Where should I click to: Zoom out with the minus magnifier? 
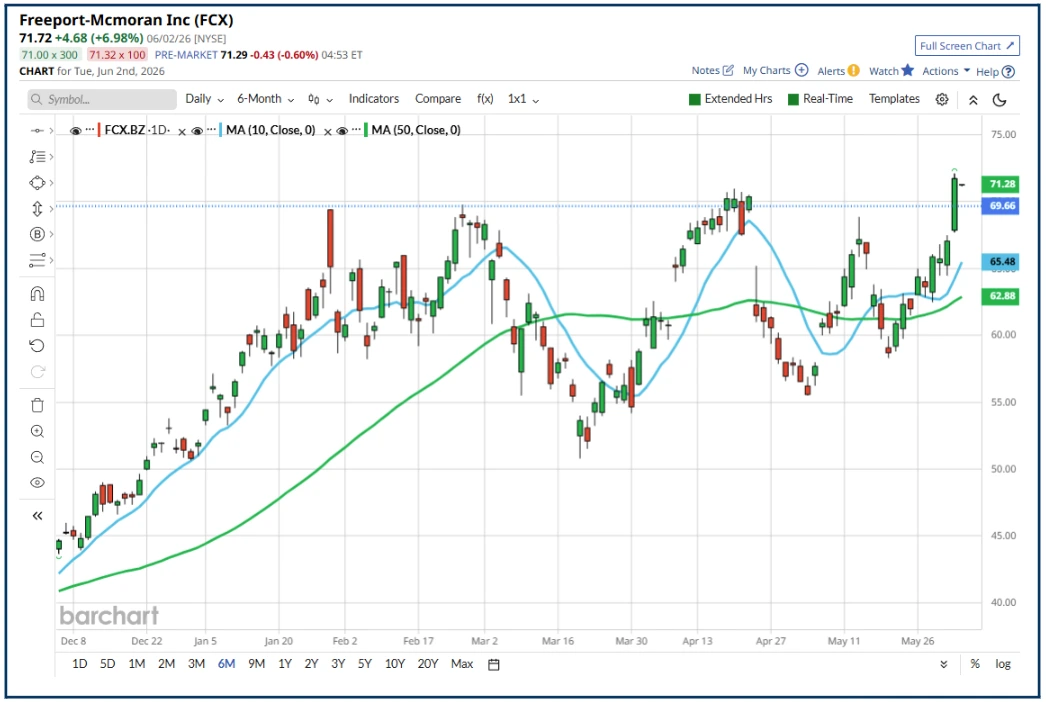pyautogui.click(x=37, y=457)
